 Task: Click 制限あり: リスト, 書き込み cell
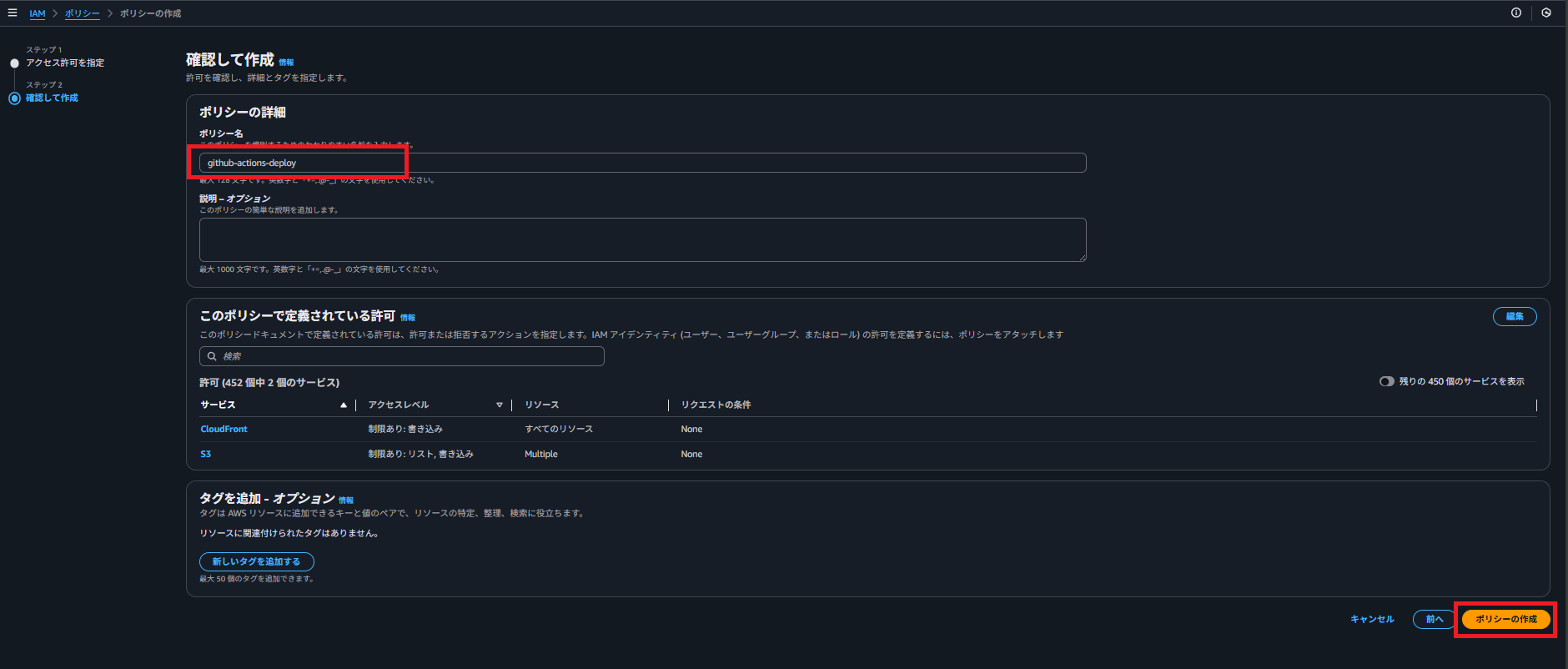tap(421, 454)
